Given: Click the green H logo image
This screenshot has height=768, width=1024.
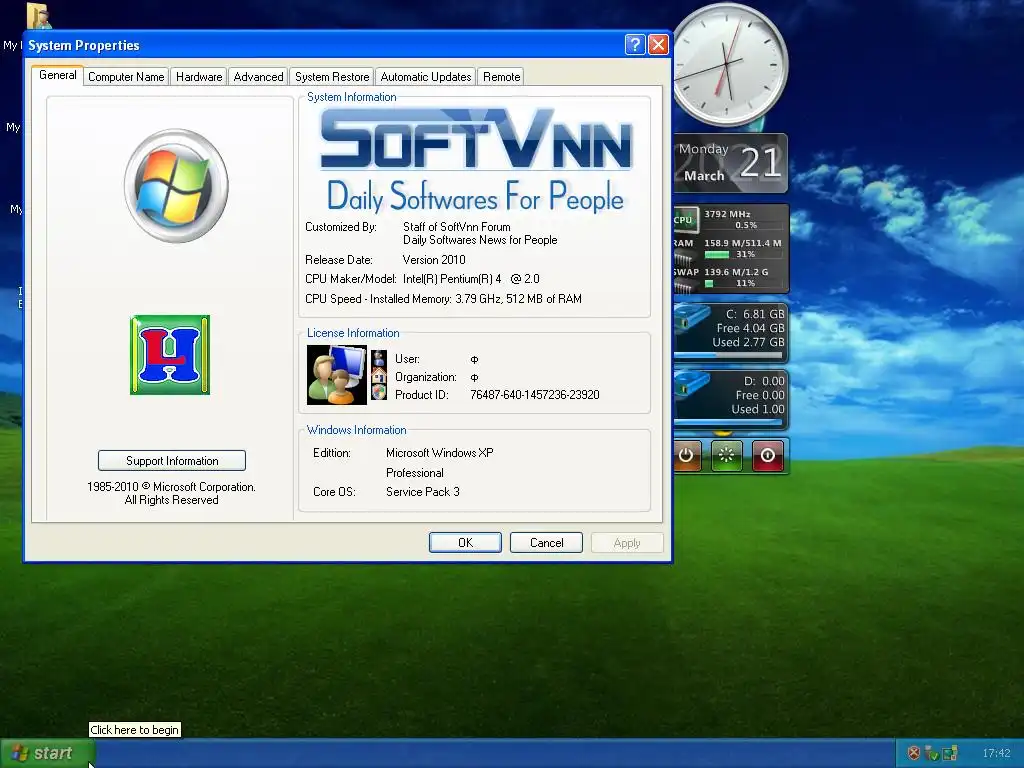Looking at the screenshot, I should pyautogui.click(x=170, y=355).
